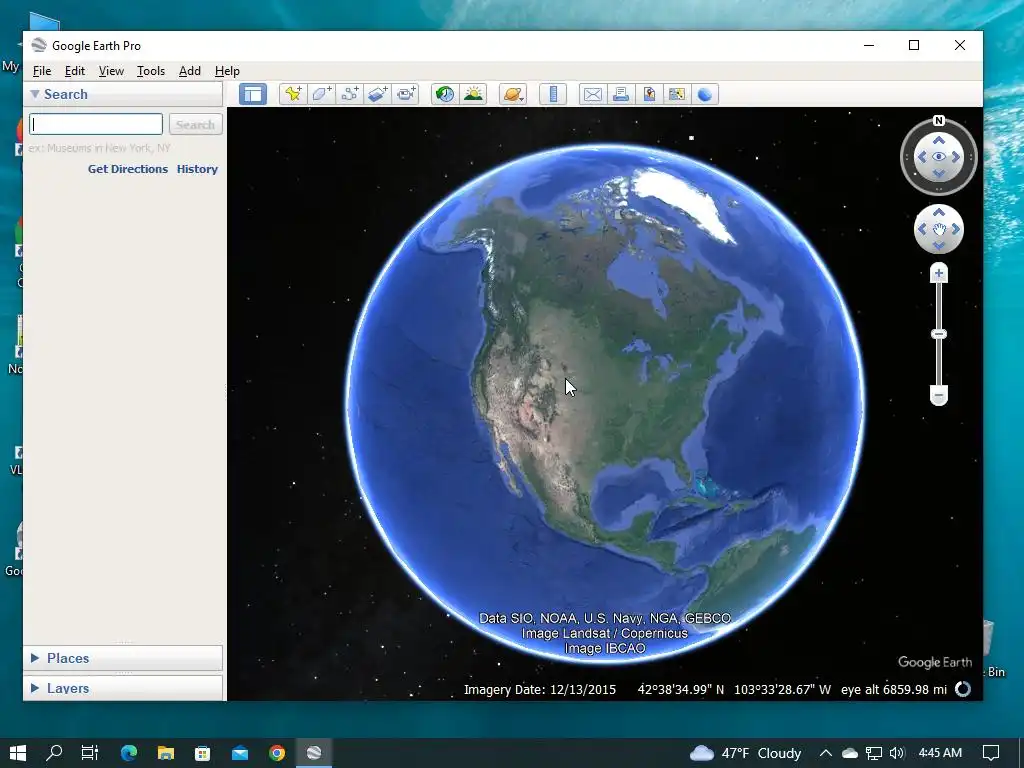View in Google Maps icon
Screen dimensions: 1024x768
point(677,94)
